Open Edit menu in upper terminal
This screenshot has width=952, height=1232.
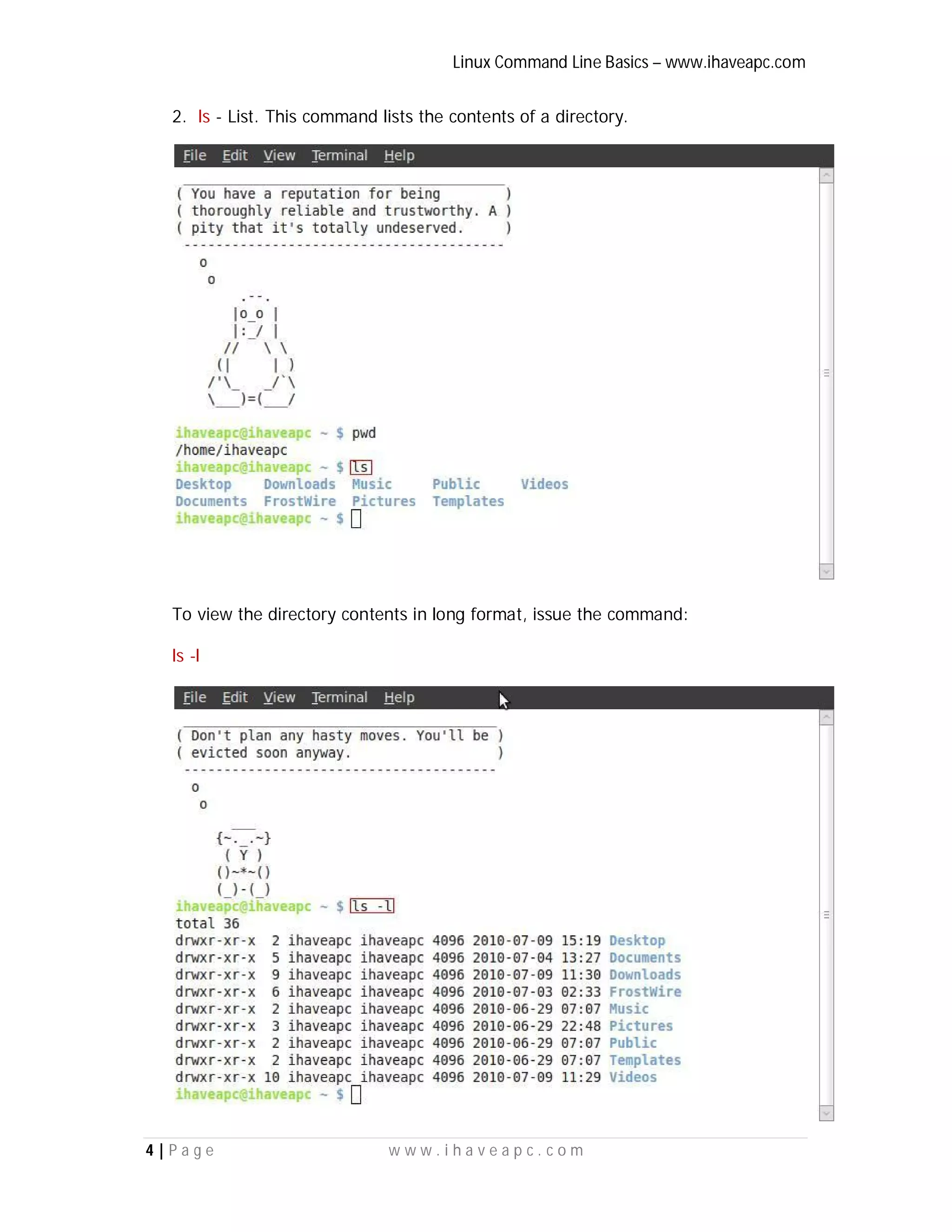tap(235, 156)
